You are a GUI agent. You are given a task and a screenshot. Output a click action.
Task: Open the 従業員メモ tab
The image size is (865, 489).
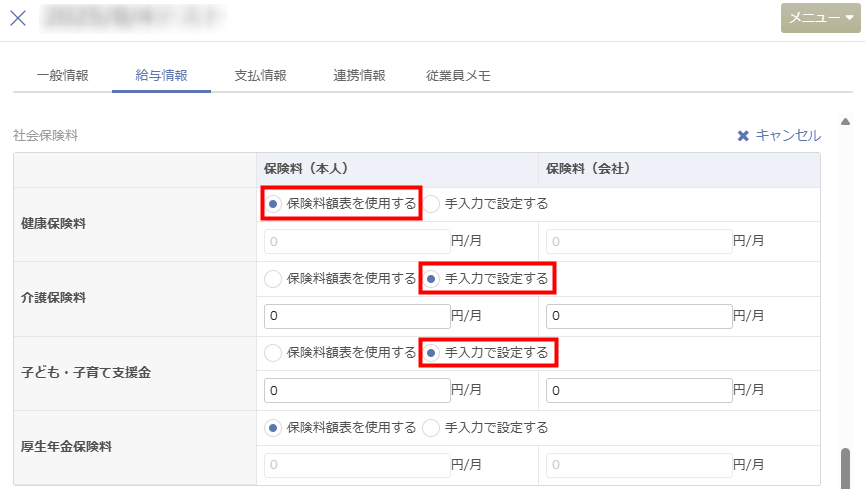point(458,75)
